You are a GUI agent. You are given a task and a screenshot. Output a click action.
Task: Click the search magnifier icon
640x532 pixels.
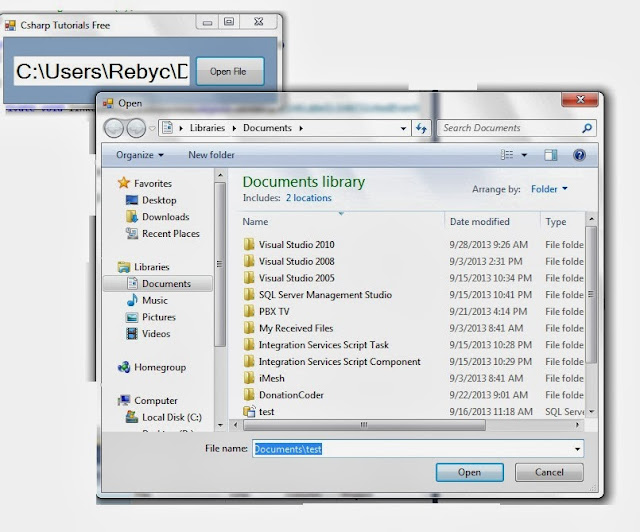pos(587,128)
